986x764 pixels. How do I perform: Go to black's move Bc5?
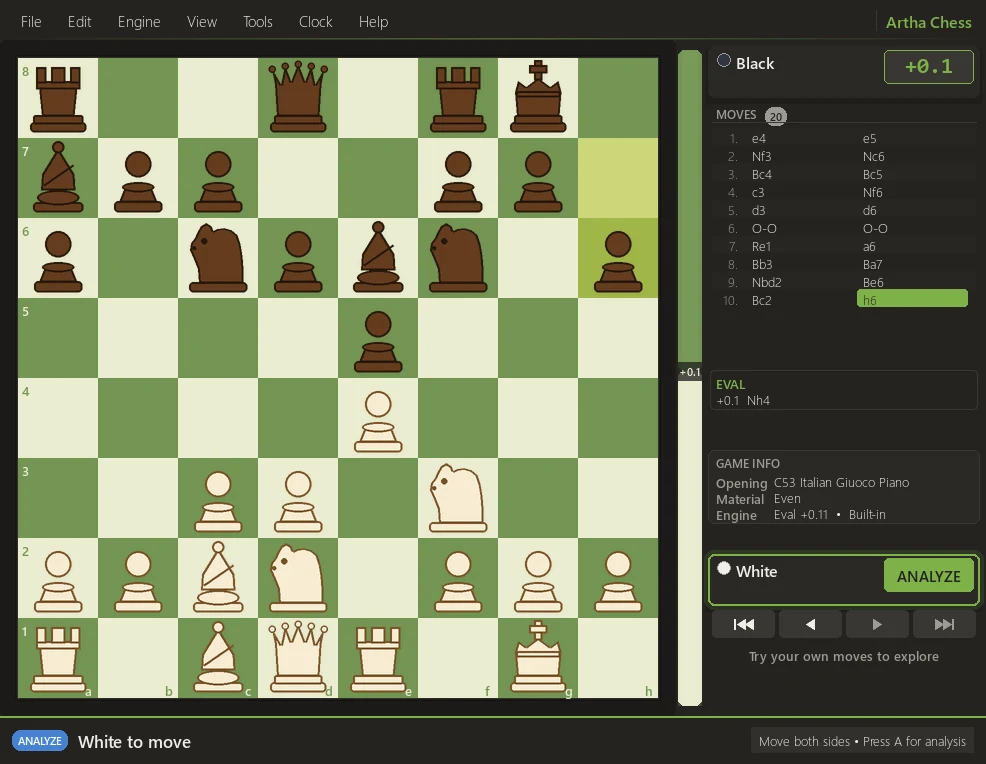872,175
